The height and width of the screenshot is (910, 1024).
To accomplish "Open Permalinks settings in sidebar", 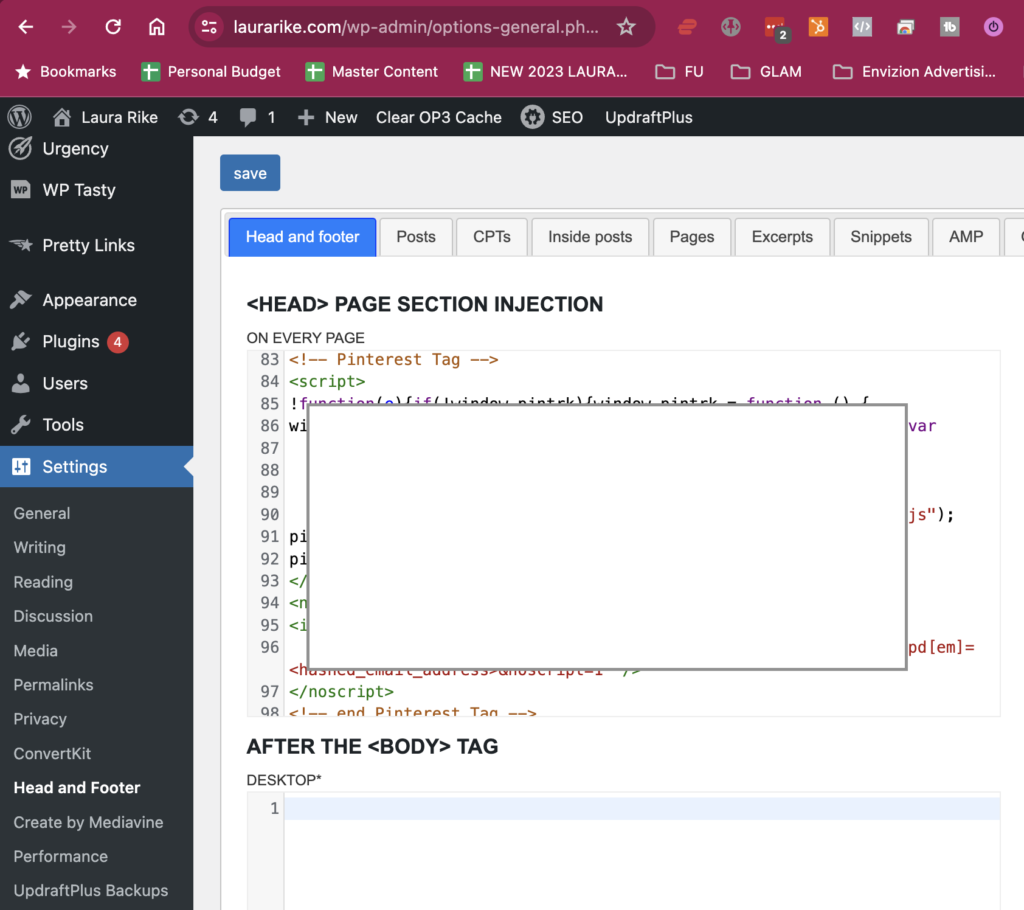I will click(x=53, y=685).
